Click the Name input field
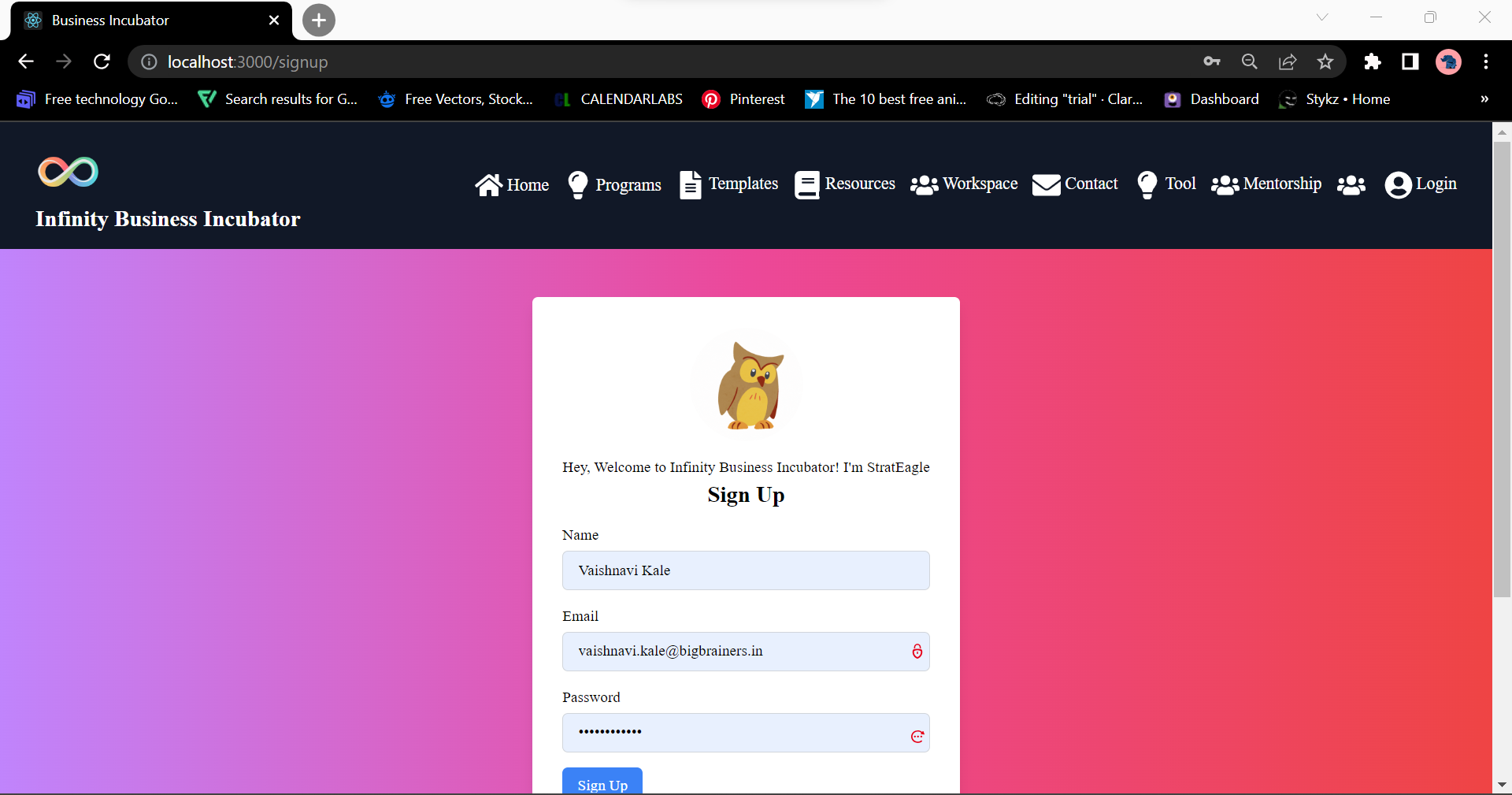The width and height of the screenshot is (1512, 795). 746,570
